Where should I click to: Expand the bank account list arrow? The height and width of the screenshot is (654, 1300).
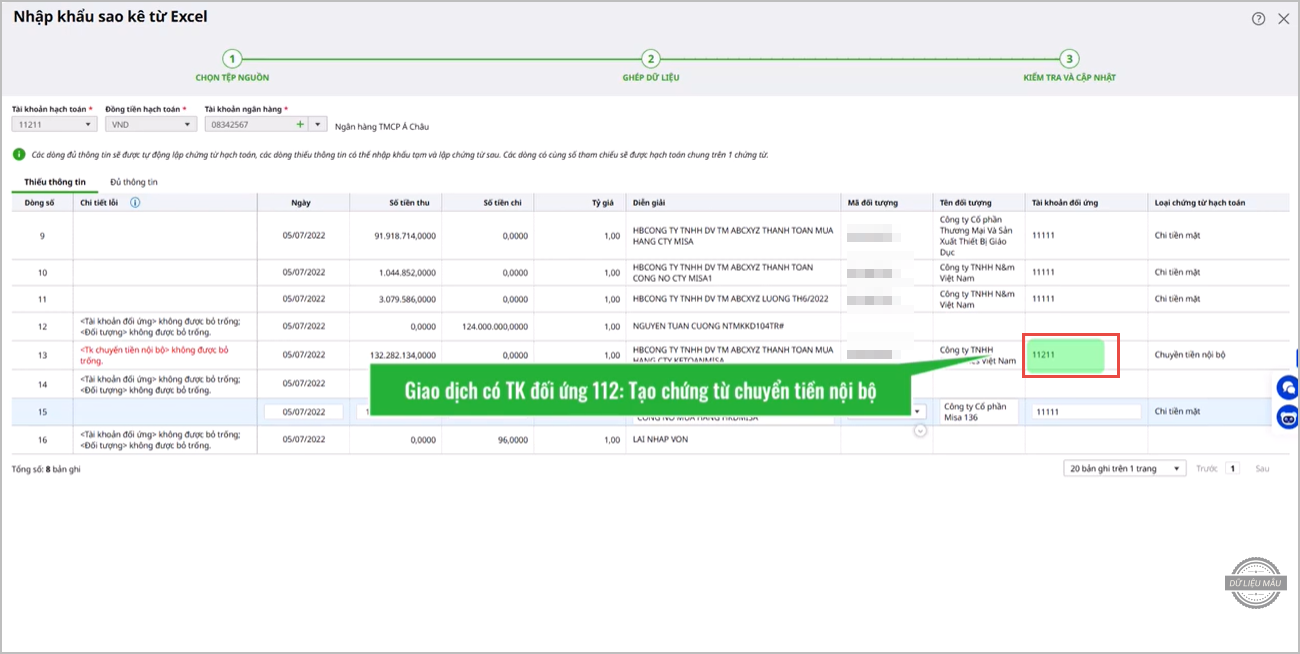(x=318, y=124)
